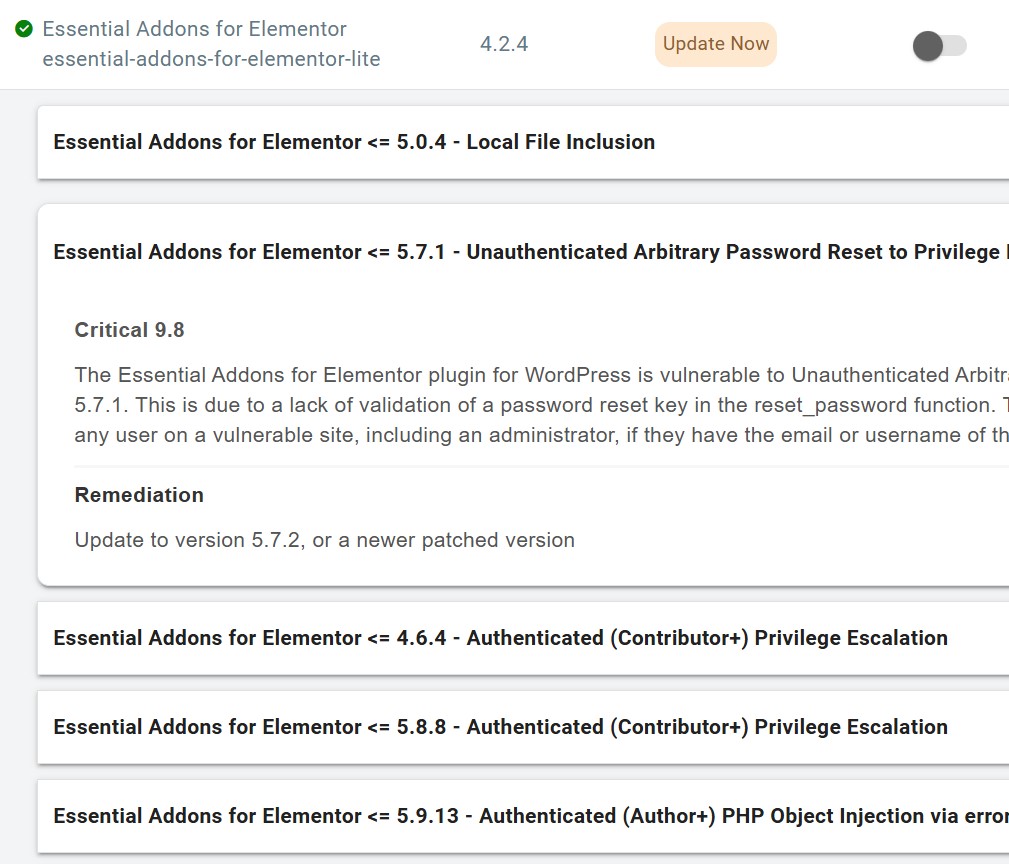Click the essential-addons-for-elementor-lite slug text
The width and height of the screenshot is (1009, 864).
[x=211, y=59]
